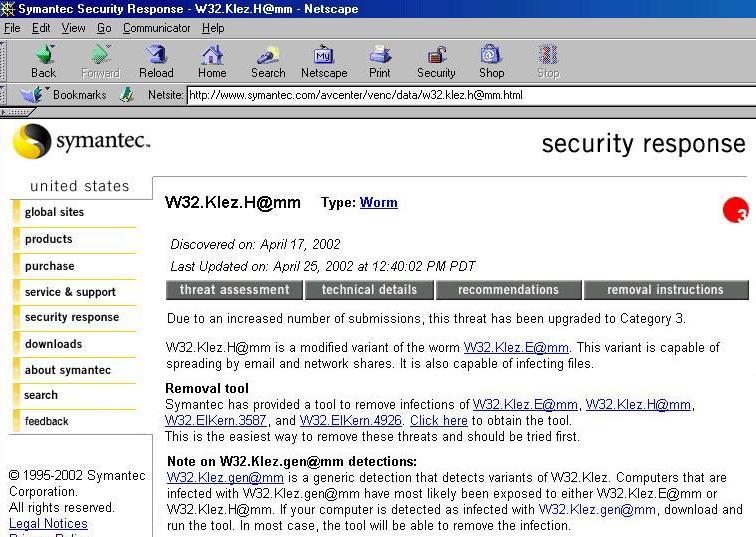This screenshot has width=756, height=537.
Task: Select global sites in sidebar
Action: tap(54, 212)
